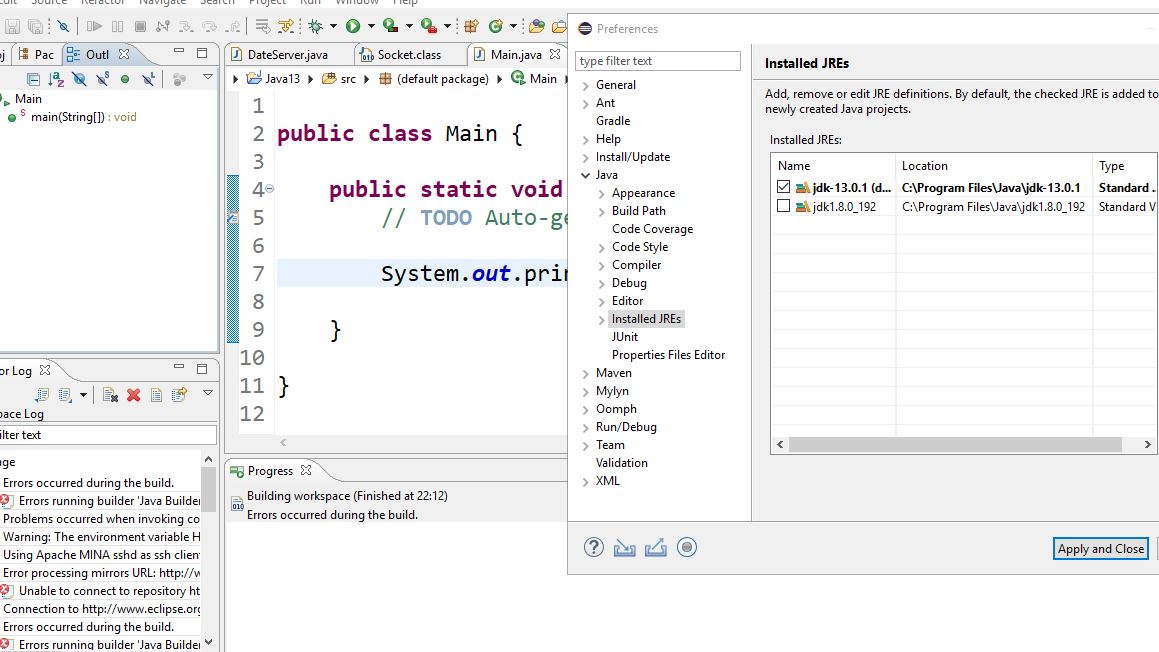Uncheck the jdk-13.0.1 JRE checkbox
This screenshot has width=1159, height=652.
click(784, 187)
